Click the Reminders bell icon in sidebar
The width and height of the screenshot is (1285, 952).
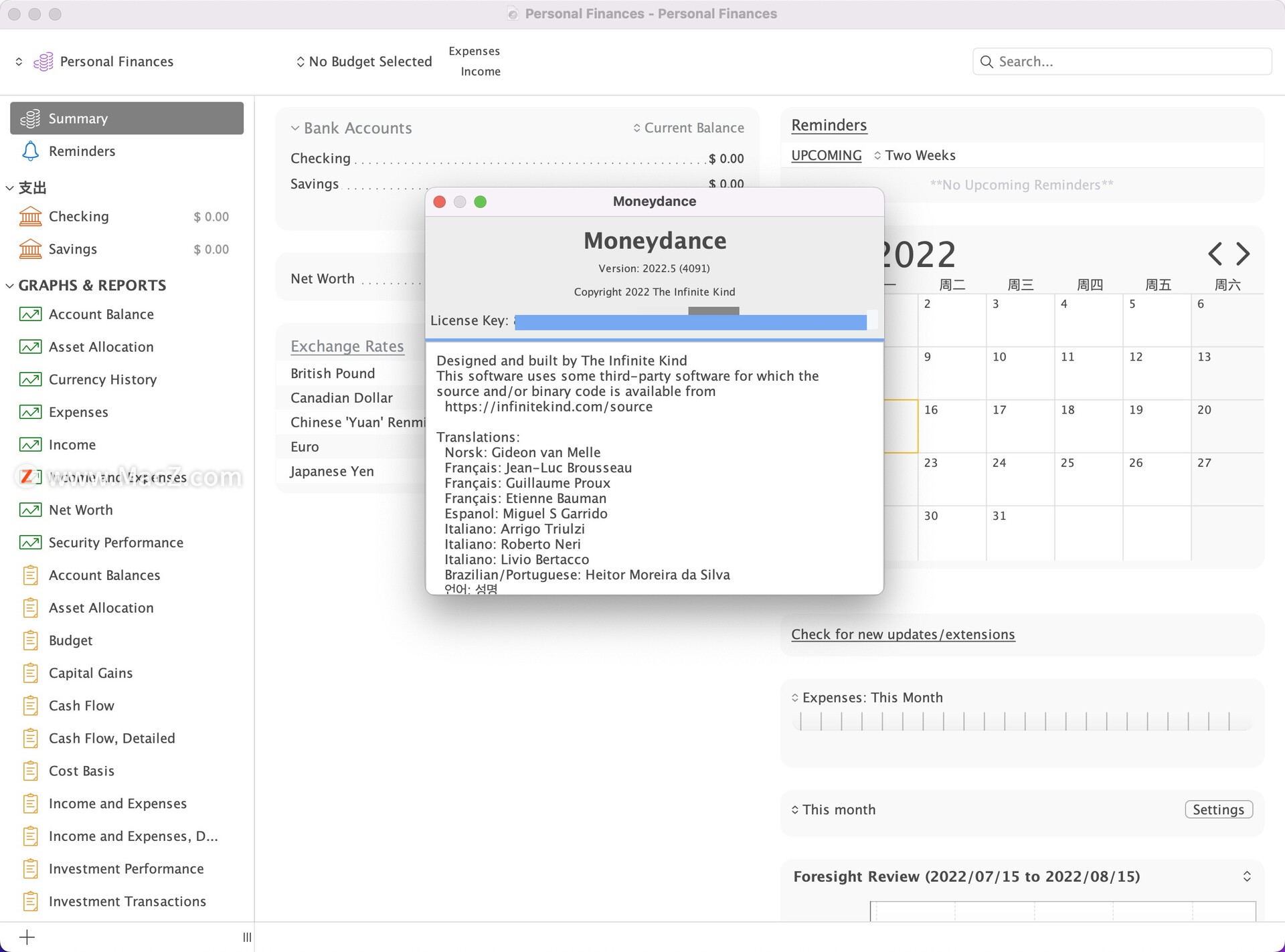(x=30, y=151)
